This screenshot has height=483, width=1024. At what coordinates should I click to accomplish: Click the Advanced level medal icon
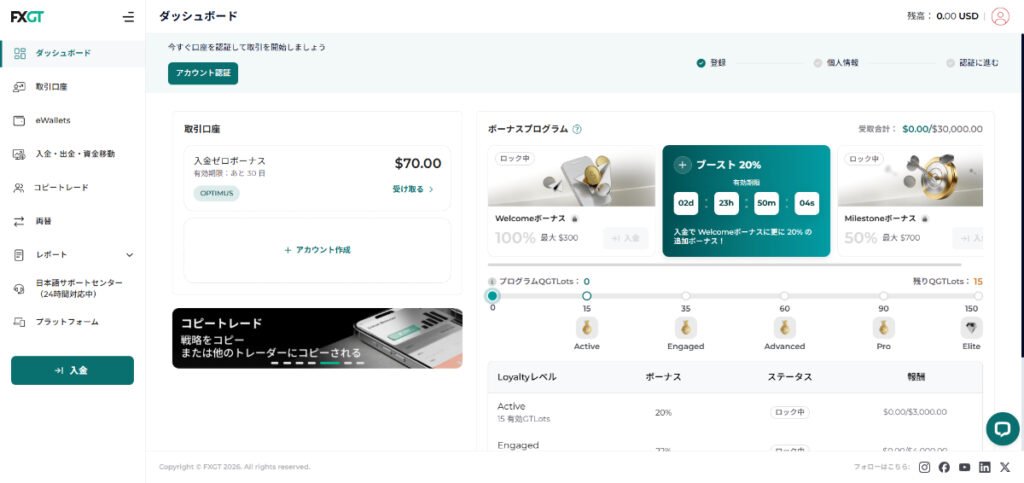click(x=784, y=328)
